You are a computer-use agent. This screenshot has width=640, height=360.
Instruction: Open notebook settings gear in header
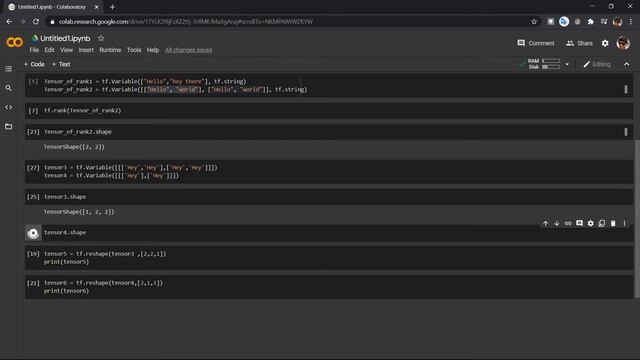pos(605,43)
